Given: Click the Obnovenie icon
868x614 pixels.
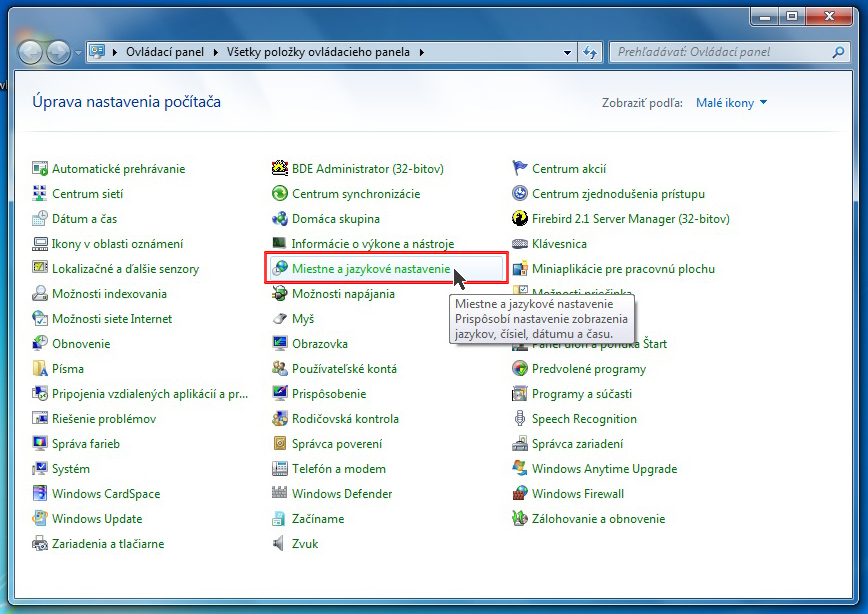Looking at the screenshot, I should (x=40, y=343).
